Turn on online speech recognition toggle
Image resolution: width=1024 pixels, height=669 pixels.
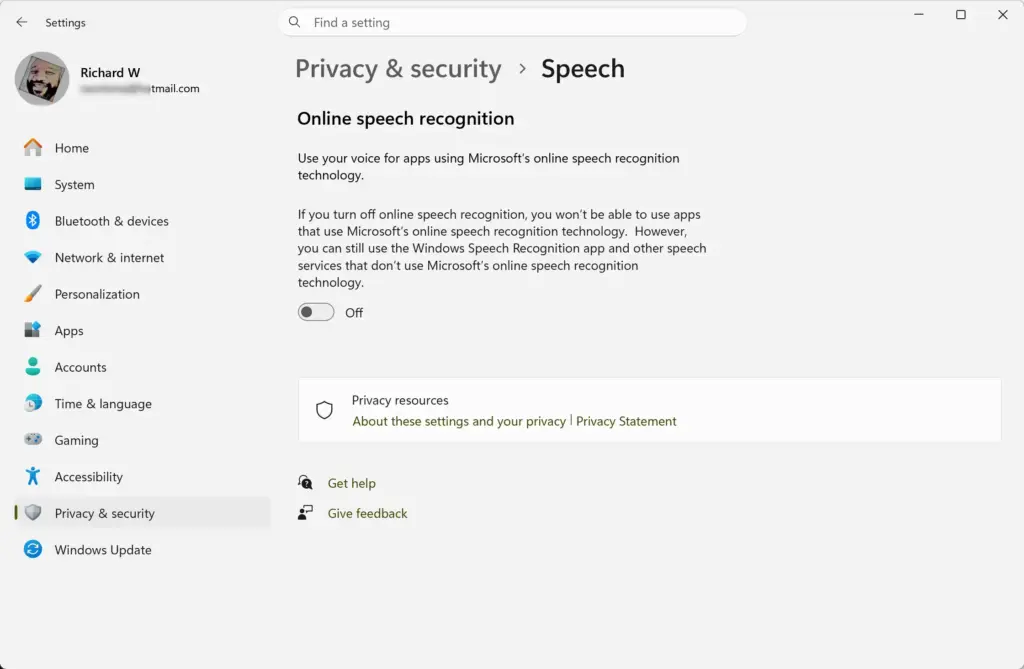(316, 312)
